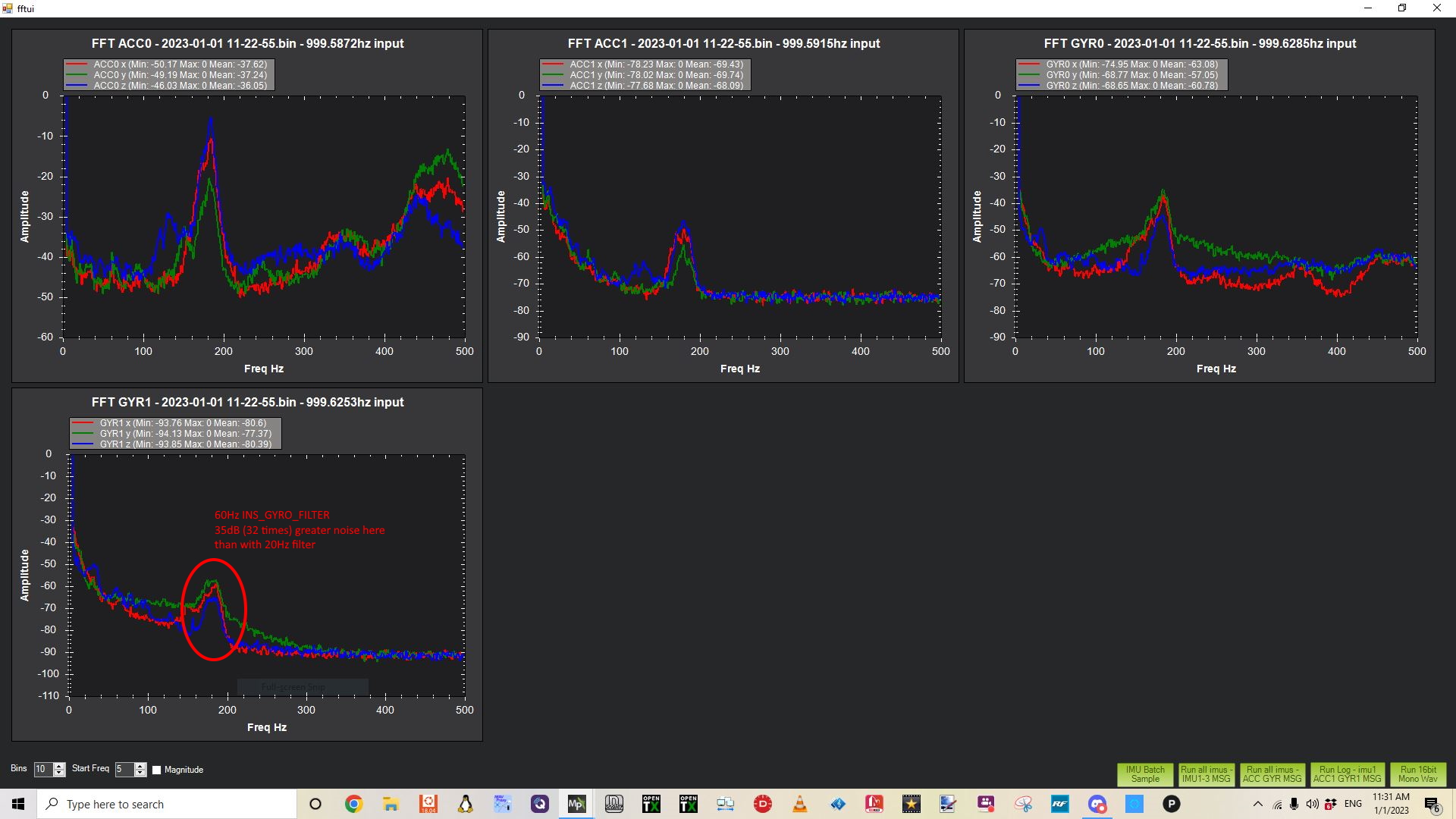1456x819 pixels.
Task: Open the Ubuntu 18.04 taskbar icon
Action: [428, 804]
